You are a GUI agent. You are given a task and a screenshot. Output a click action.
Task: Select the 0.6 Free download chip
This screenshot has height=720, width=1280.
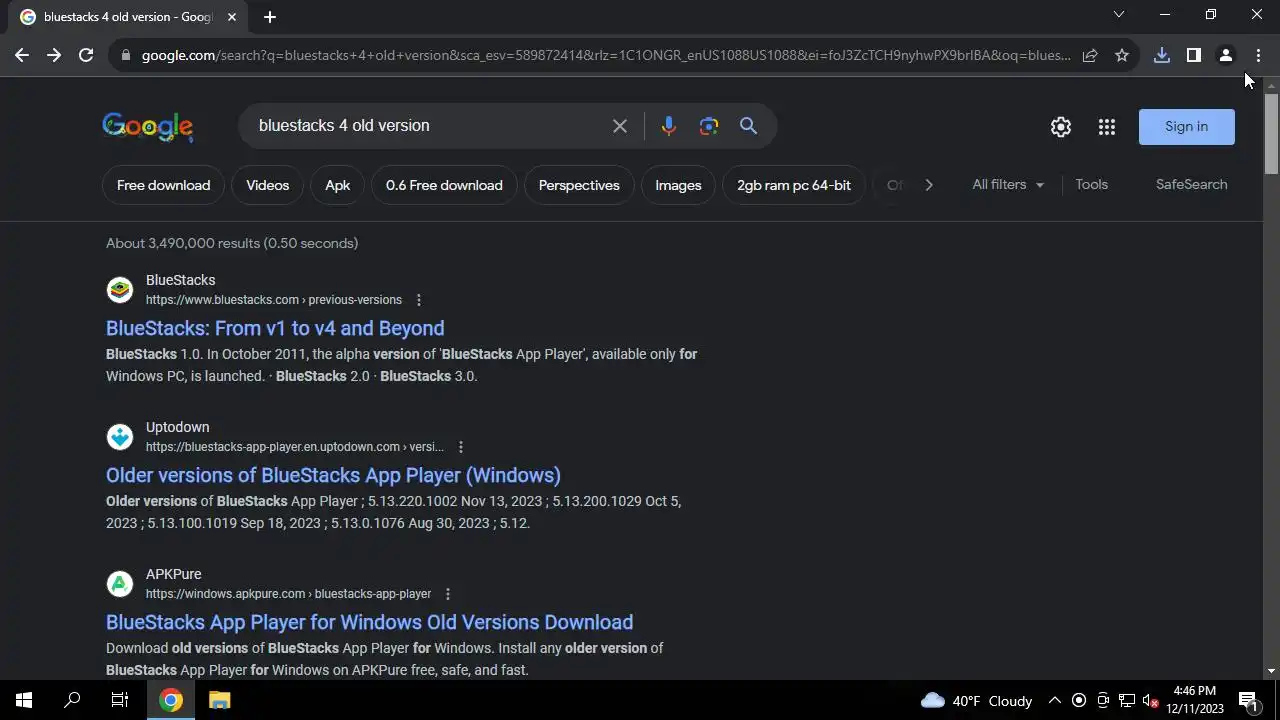[444, 185]
